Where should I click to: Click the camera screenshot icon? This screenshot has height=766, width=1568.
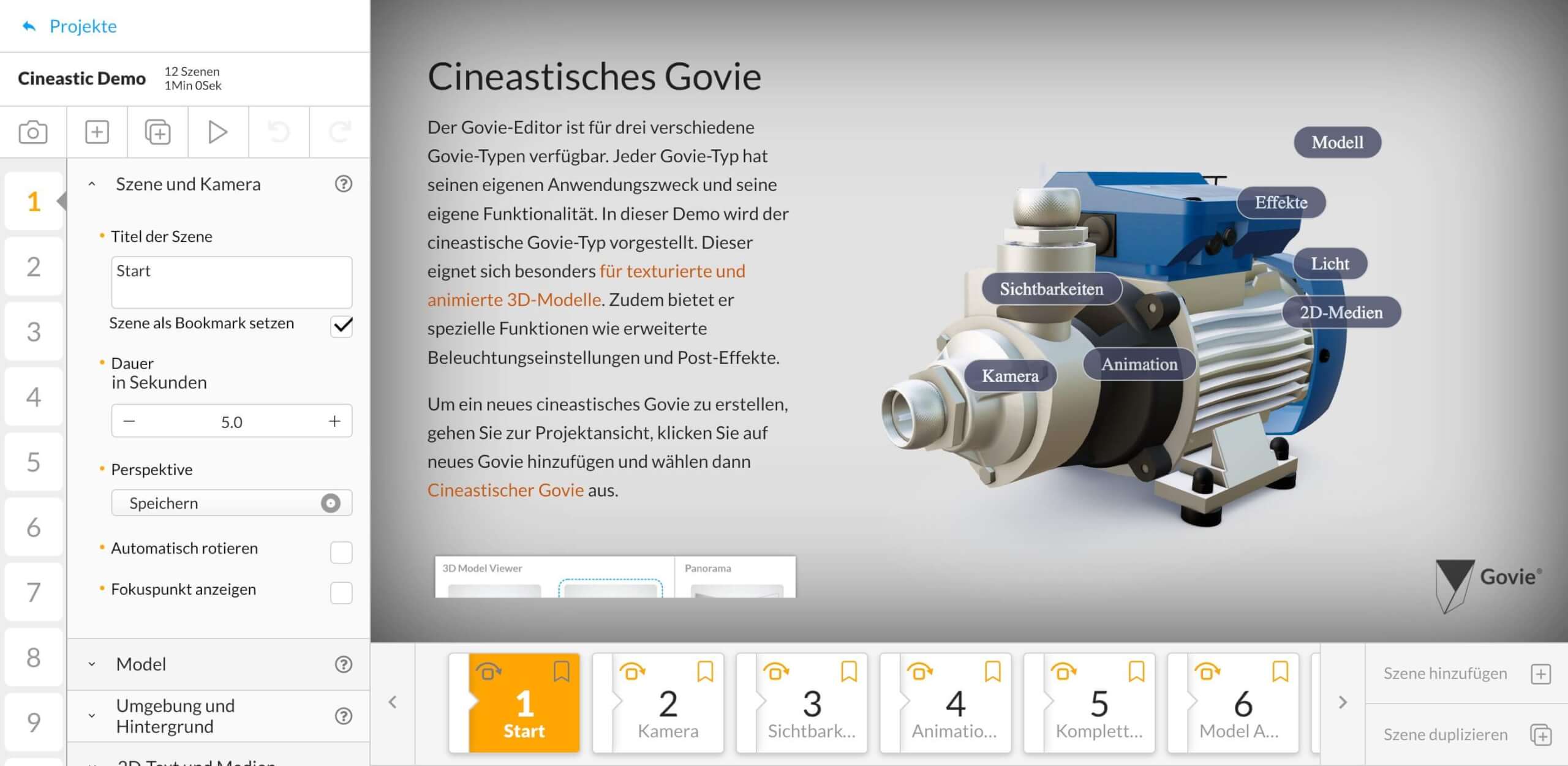coord(33,132)
